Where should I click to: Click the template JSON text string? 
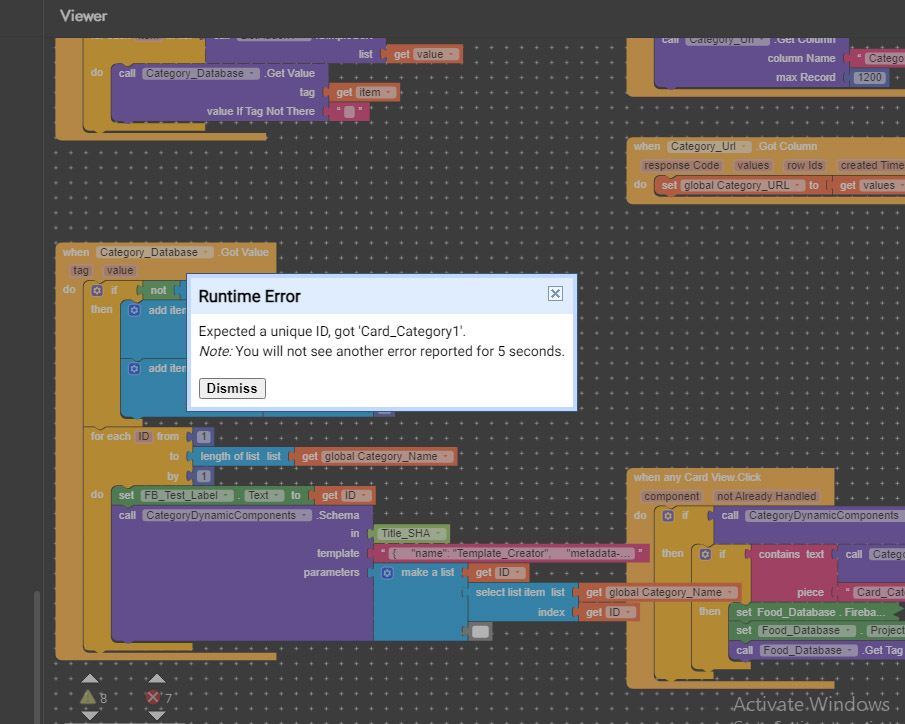tap(511, 553)
